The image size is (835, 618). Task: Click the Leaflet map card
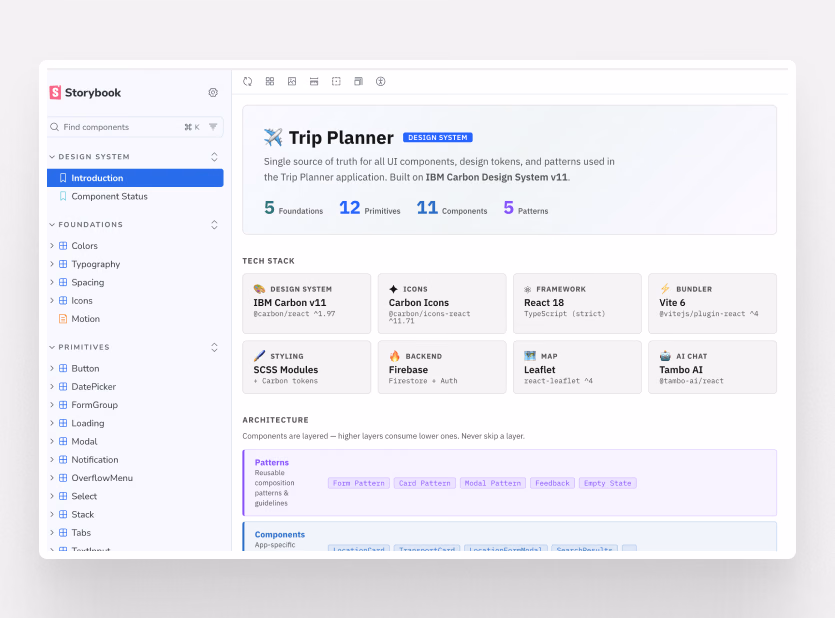pyautogui.click(x=577, y=367)
